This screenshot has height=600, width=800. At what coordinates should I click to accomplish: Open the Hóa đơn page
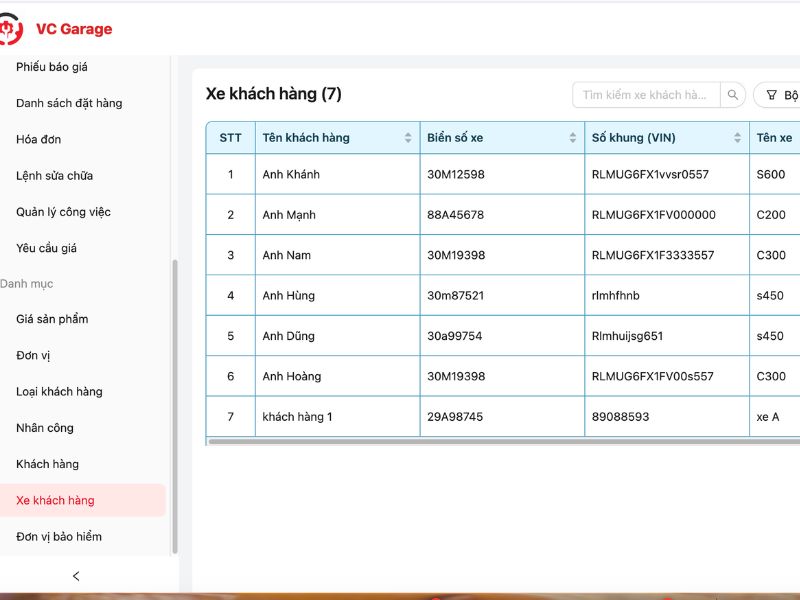(37, 139)
